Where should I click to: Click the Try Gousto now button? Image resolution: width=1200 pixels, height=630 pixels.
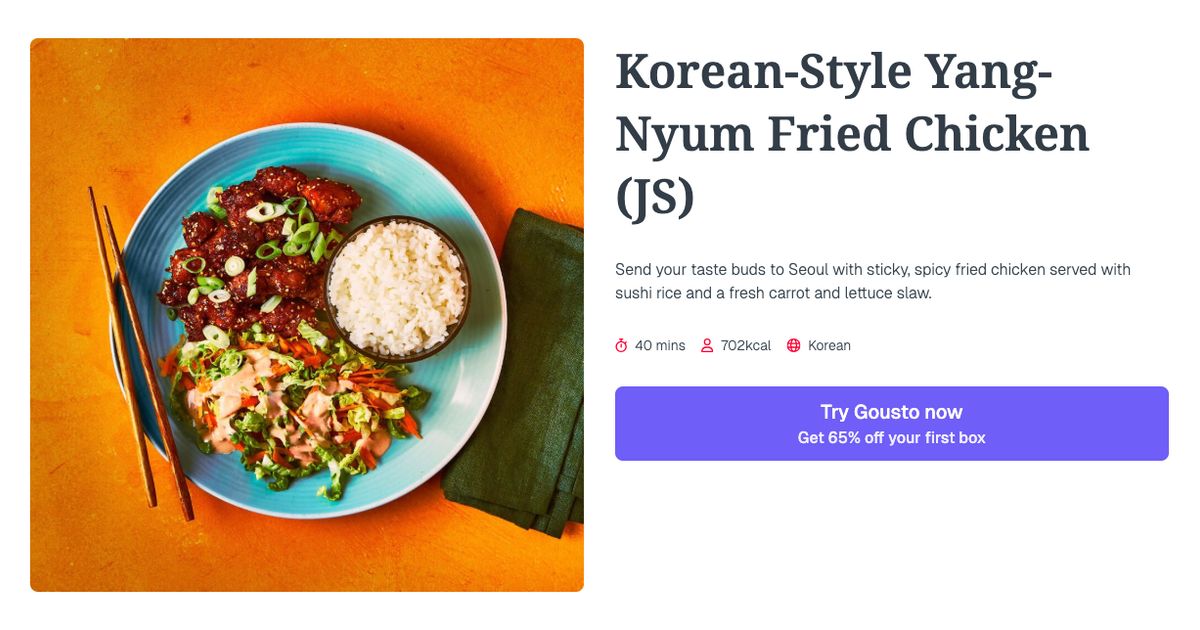pos(891,411)
